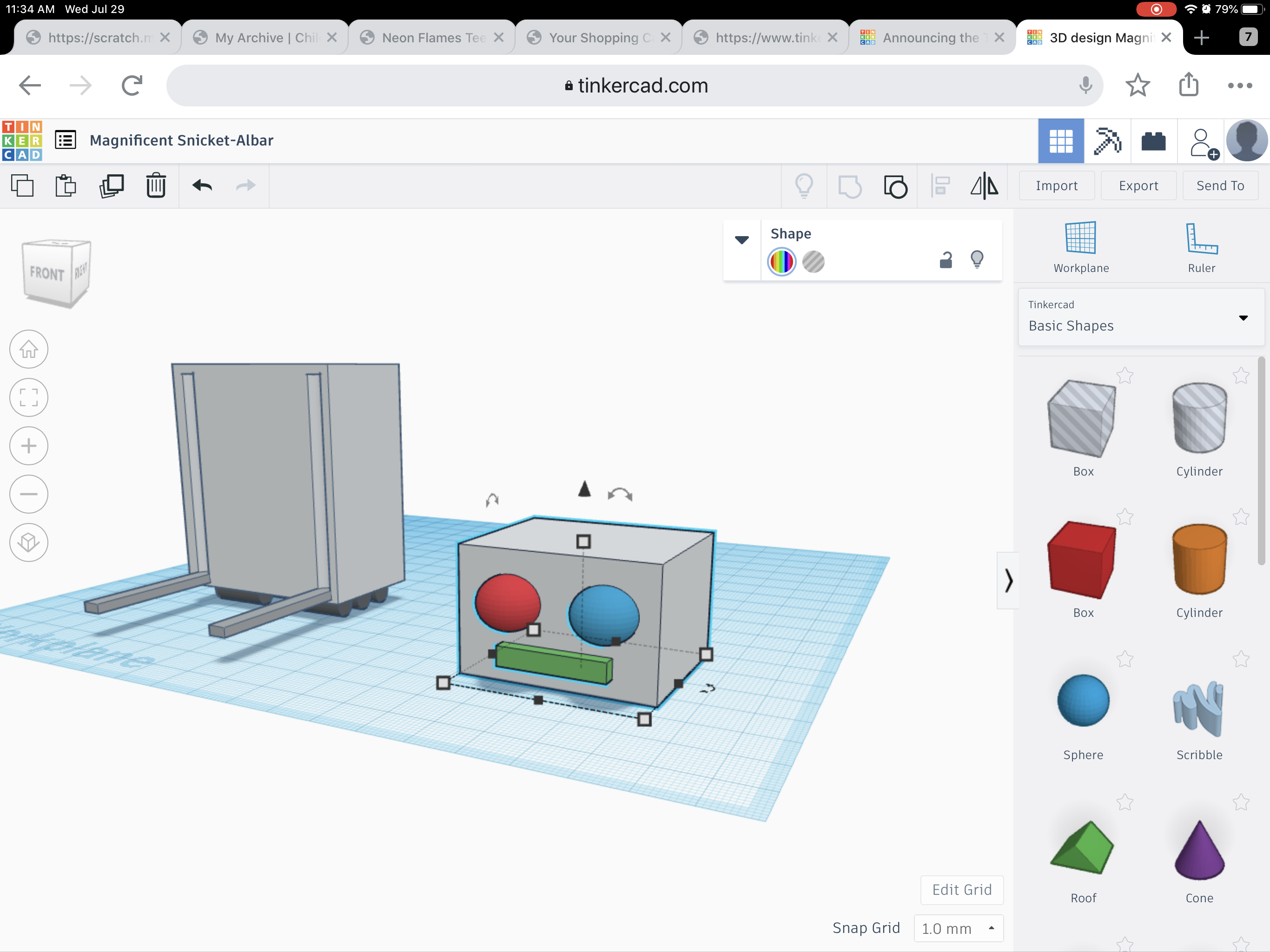Favorite the Scribble shape
Image resolution: width=1270 pixels, height=952 pixels.
pyautogui.click(x=1241, y=659)
